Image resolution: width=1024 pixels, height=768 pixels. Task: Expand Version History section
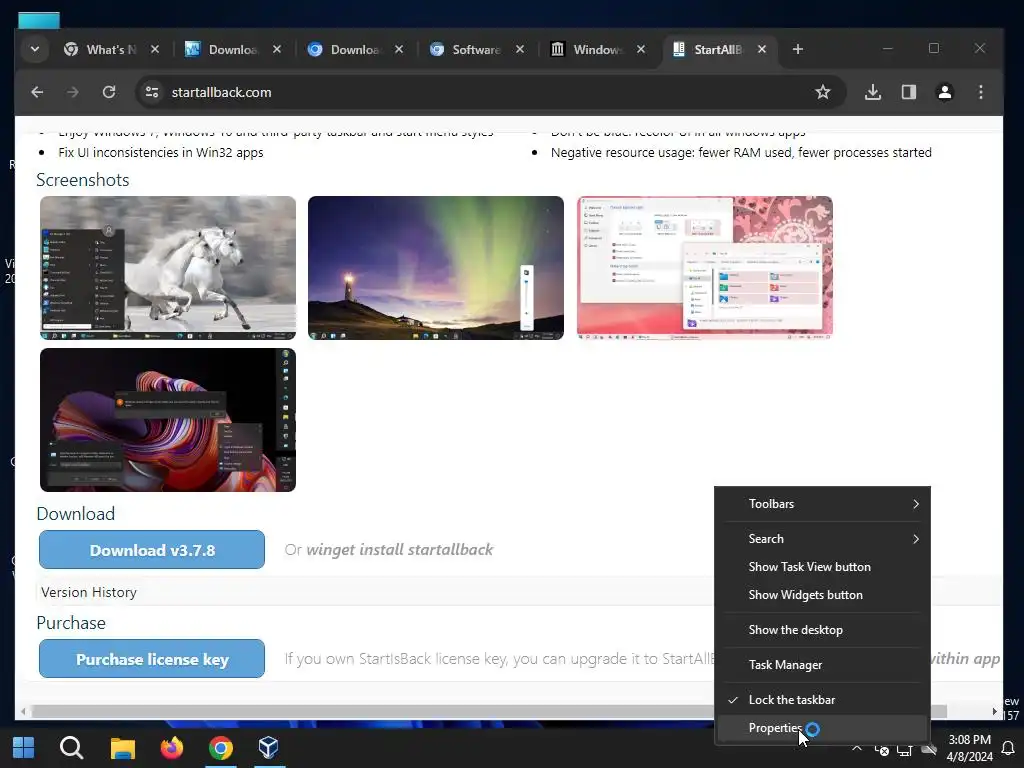coord(89,592)
